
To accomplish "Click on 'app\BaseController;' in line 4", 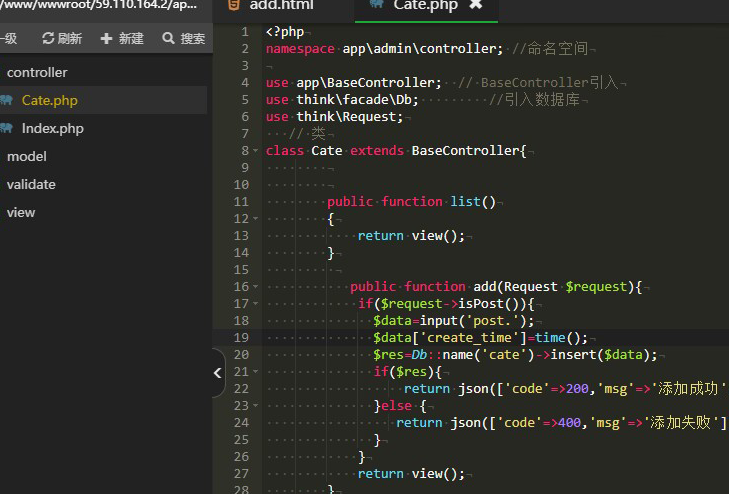I will (369, 83).
